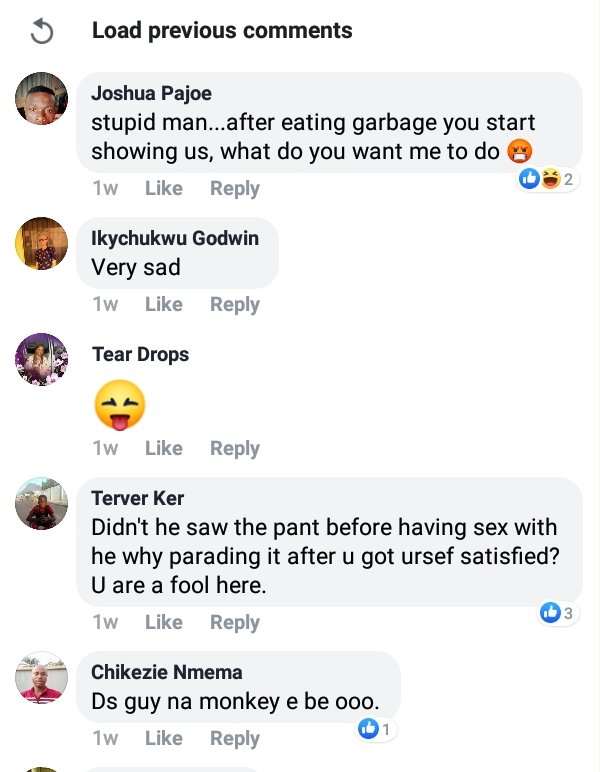The height and width of the screenshot is (772, 600).
Task: Click the tongue-out emoji sticker
Action: point(119,405)
